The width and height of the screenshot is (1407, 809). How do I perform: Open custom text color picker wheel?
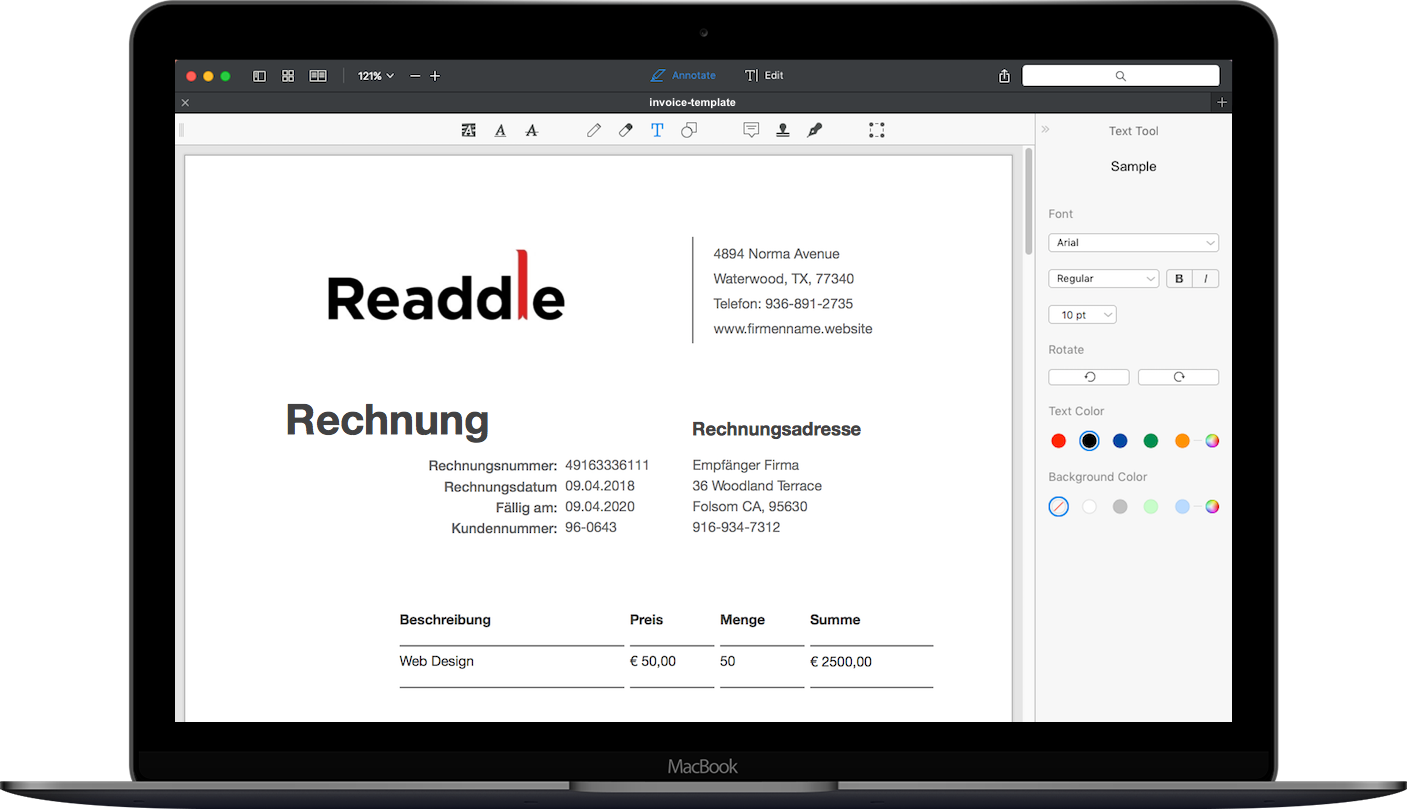[1212, 441]
